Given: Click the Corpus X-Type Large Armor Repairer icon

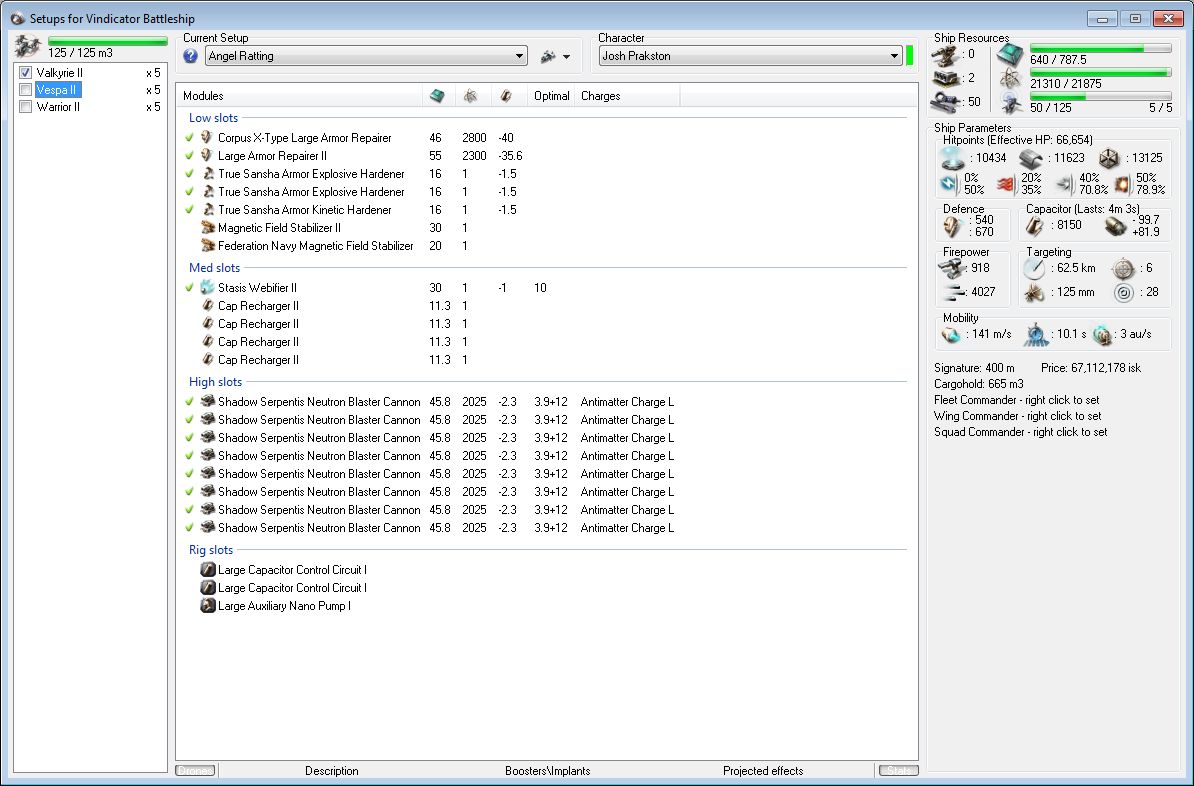Looking at the screenshot, I should [208, 138].
